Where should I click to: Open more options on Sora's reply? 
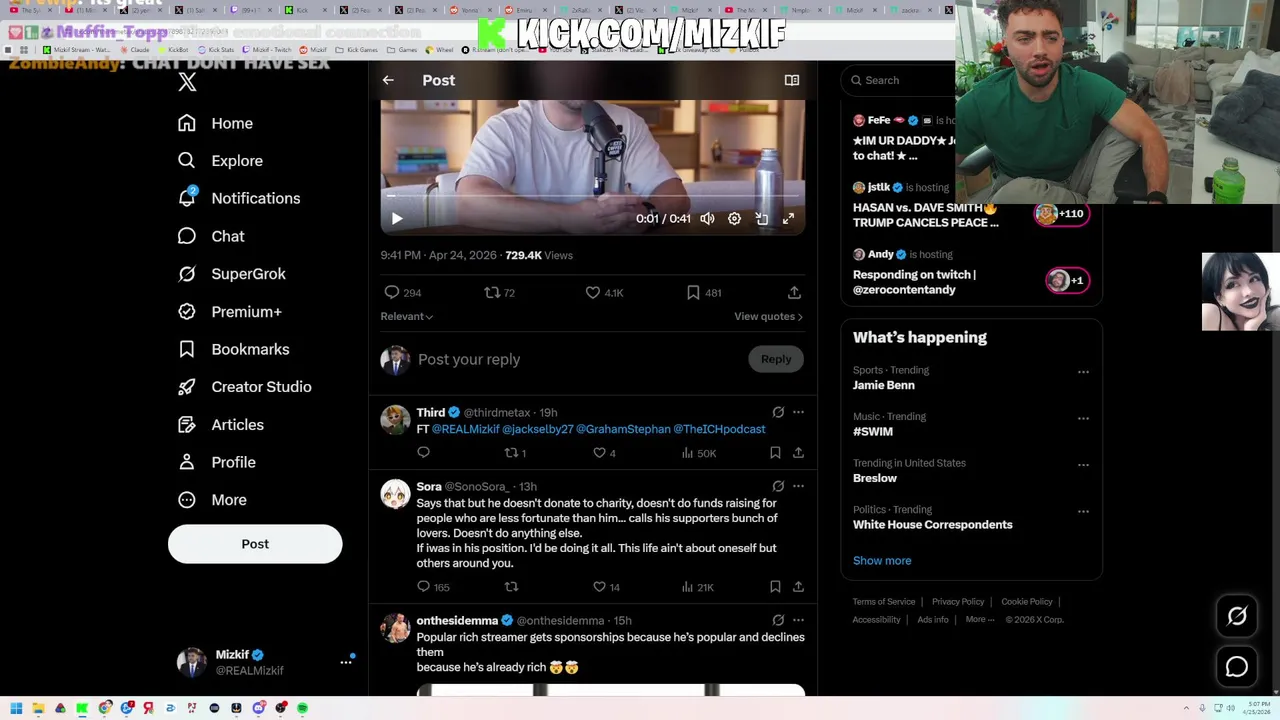[x=798, y=486]
